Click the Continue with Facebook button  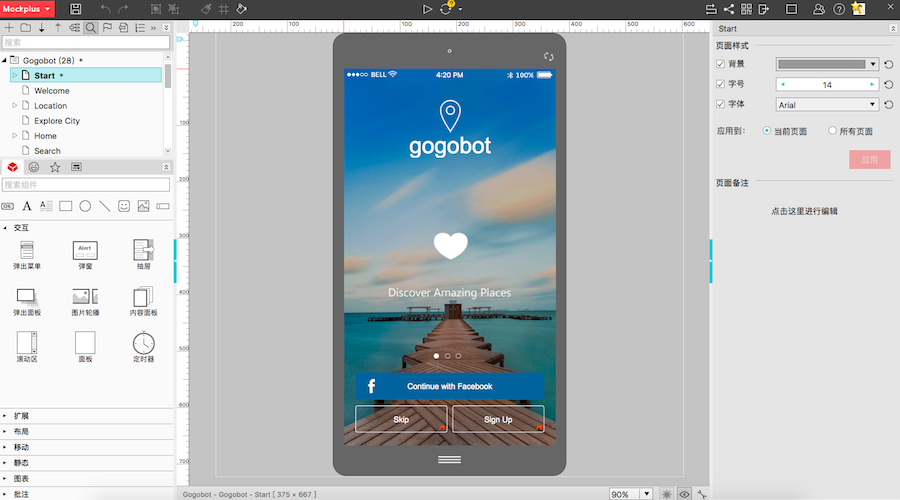tap(449, 386)
